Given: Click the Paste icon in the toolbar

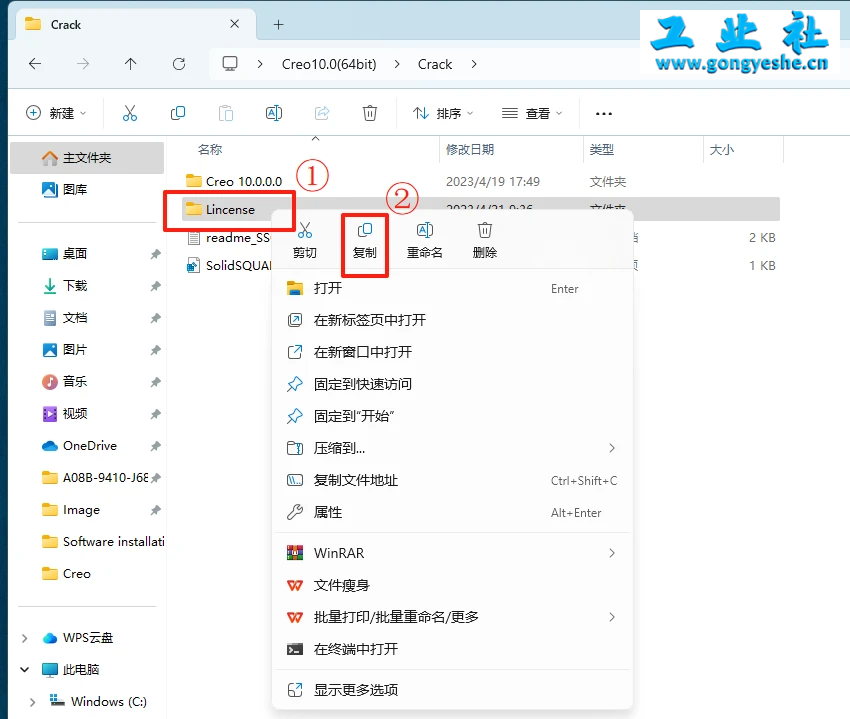Looking at the screenshot, I should [226, 113].
